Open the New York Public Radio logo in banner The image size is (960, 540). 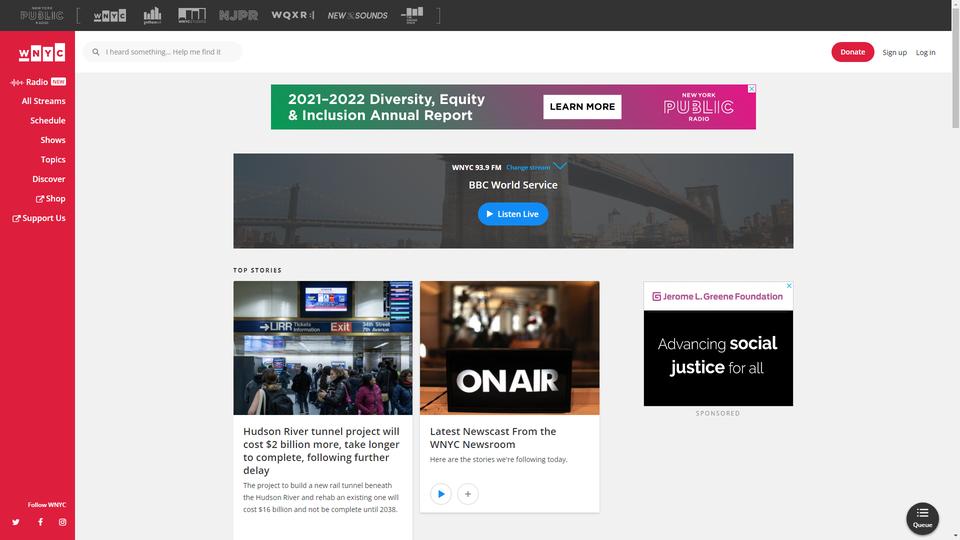699,107
